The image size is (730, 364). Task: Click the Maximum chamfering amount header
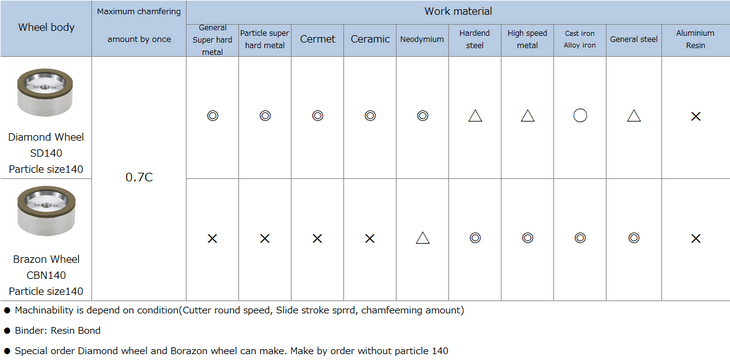[139, 26]
